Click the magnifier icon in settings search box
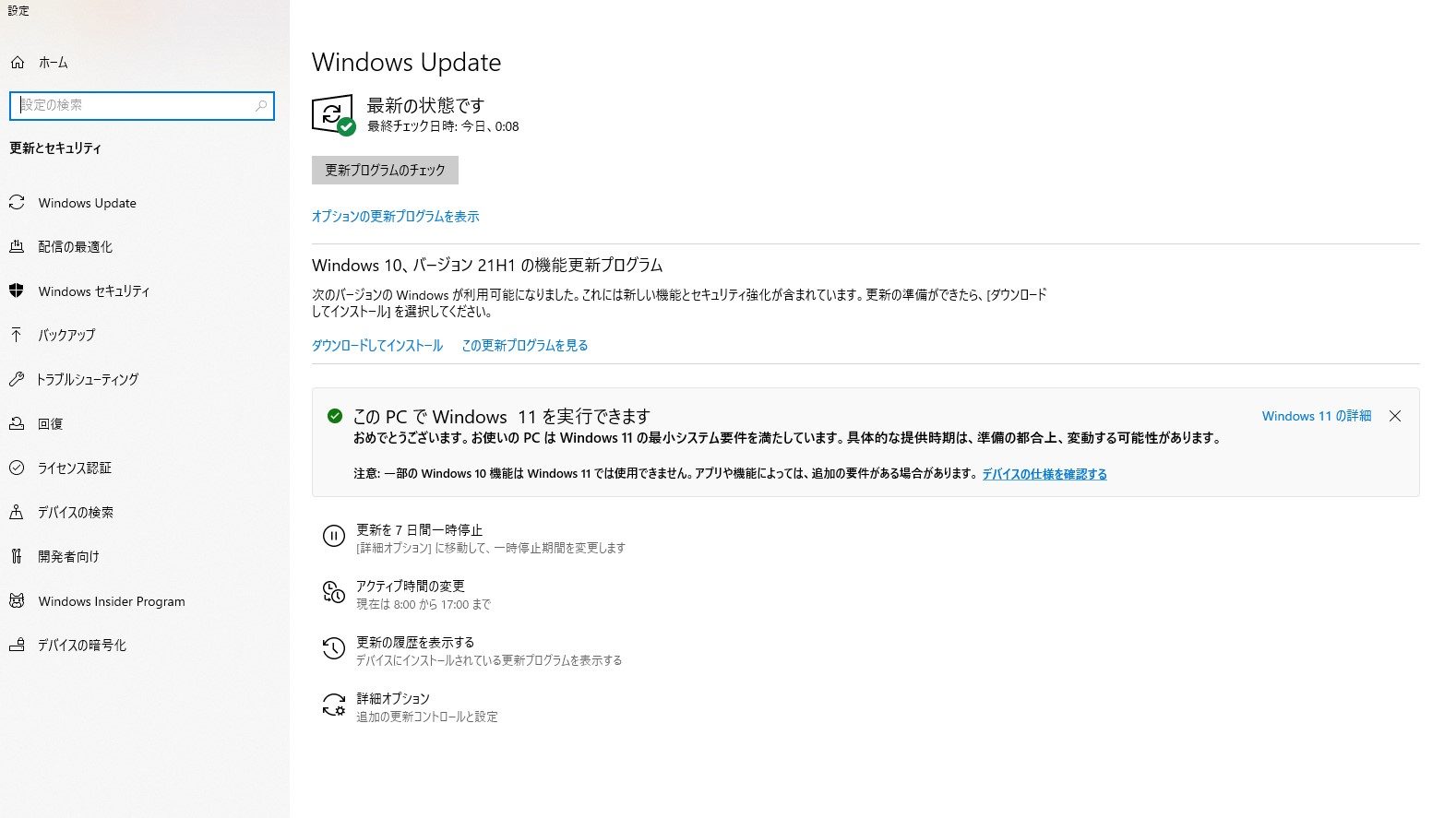 [x=261, y=106]
